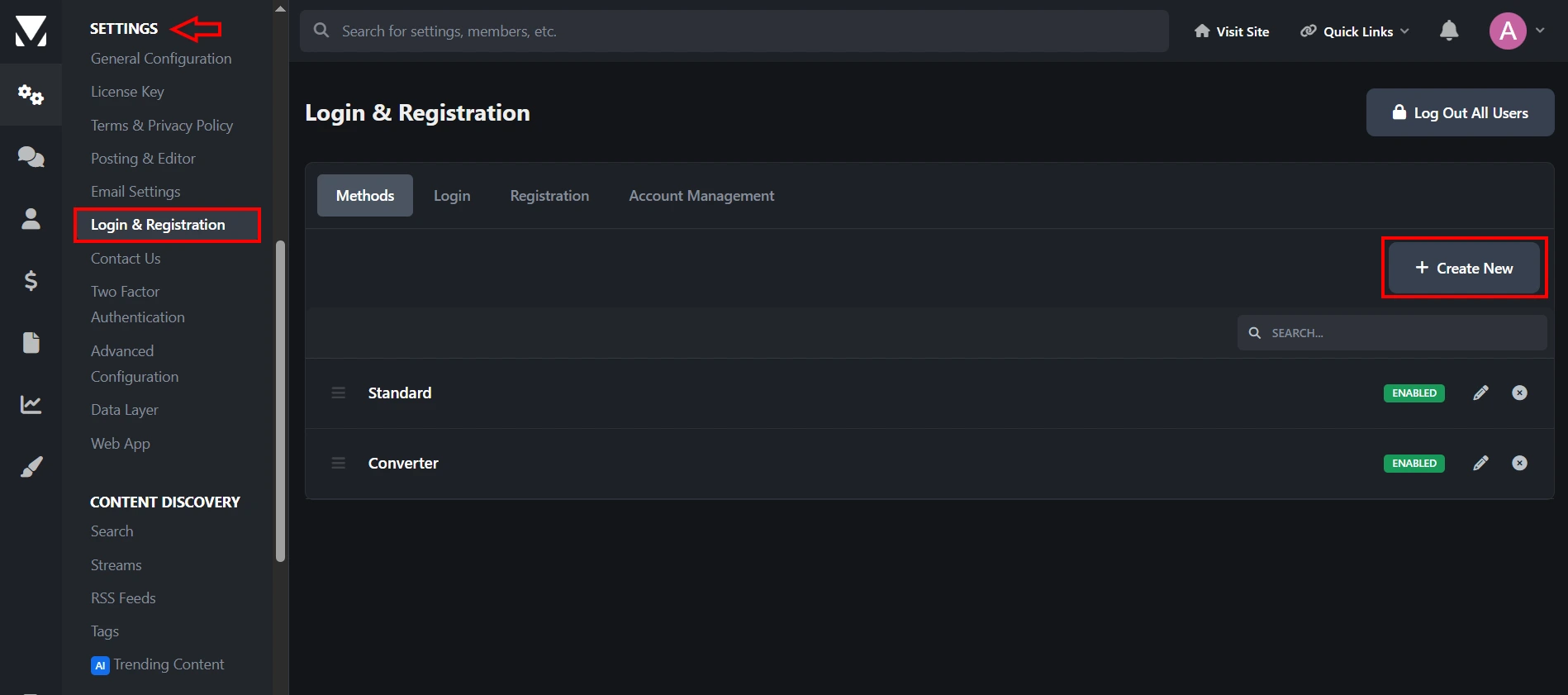
Task: Focus the methods SEARCH field
Action: click(x=1392, y=332)
